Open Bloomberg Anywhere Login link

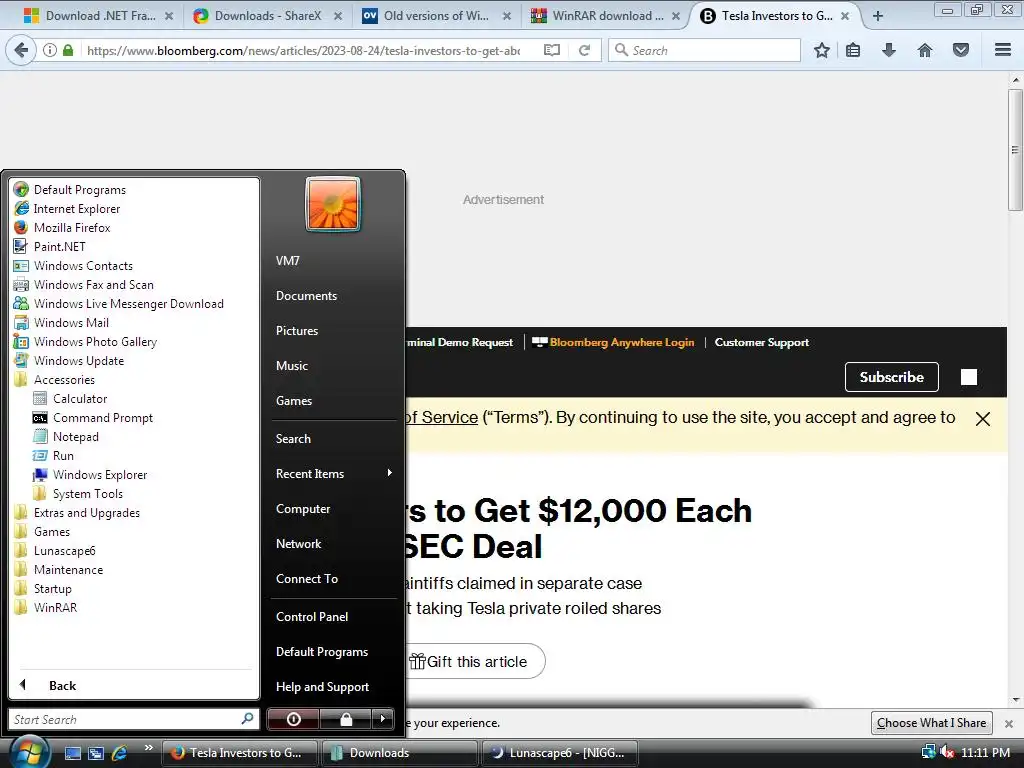pyautogui.click(x=621, y=342)
